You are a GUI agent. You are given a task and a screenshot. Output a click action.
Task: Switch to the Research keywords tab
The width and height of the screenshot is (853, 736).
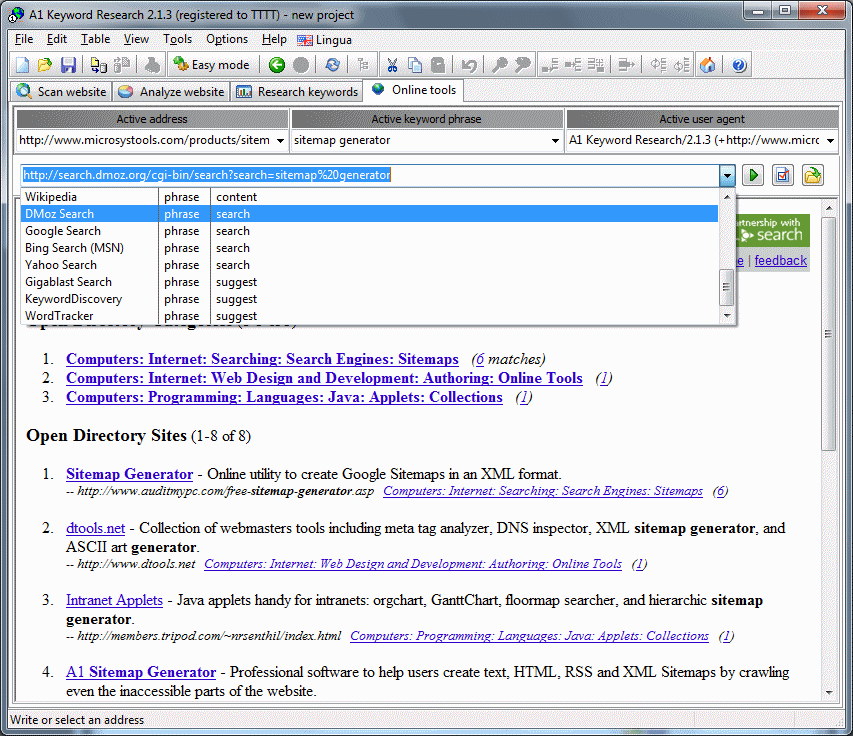(298, 91)
